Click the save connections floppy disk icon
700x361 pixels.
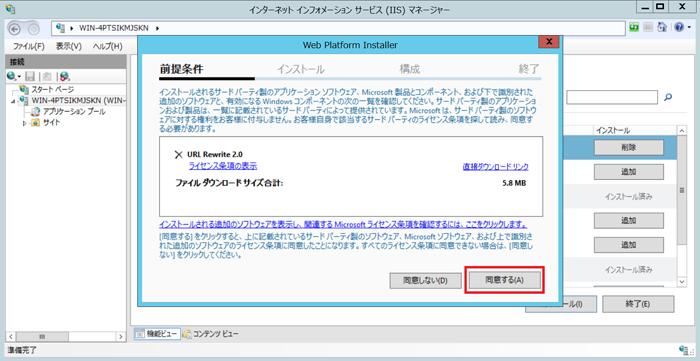tap(30, 76)
